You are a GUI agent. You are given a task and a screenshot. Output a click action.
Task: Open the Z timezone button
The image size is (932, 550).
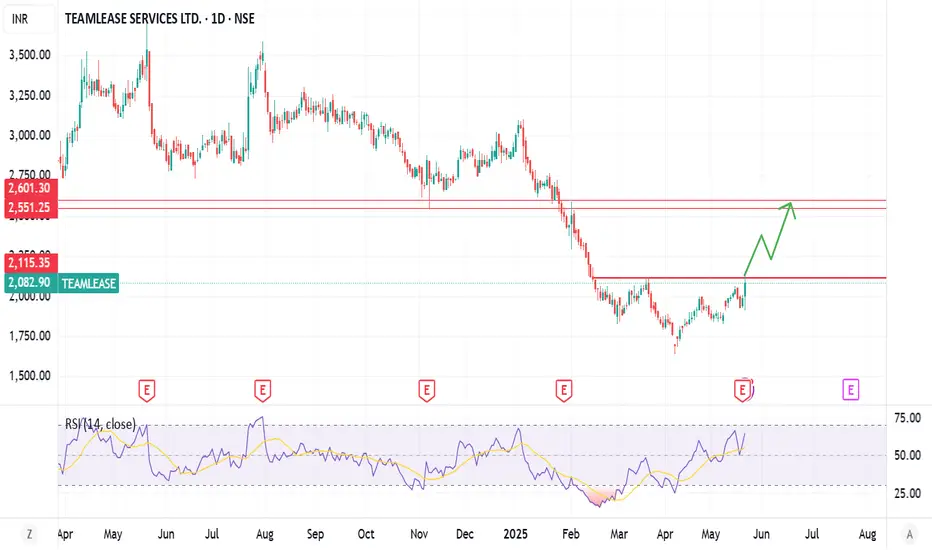click(x=29, y=534)
